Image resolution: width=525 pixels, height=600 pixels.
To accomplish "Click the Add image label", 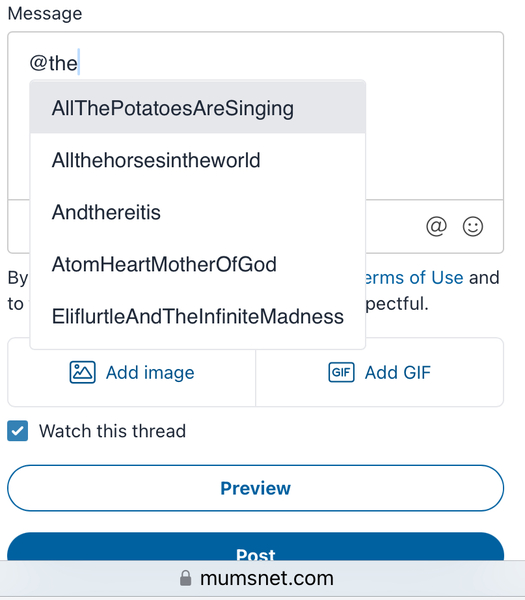I will [x=150, y=373].
